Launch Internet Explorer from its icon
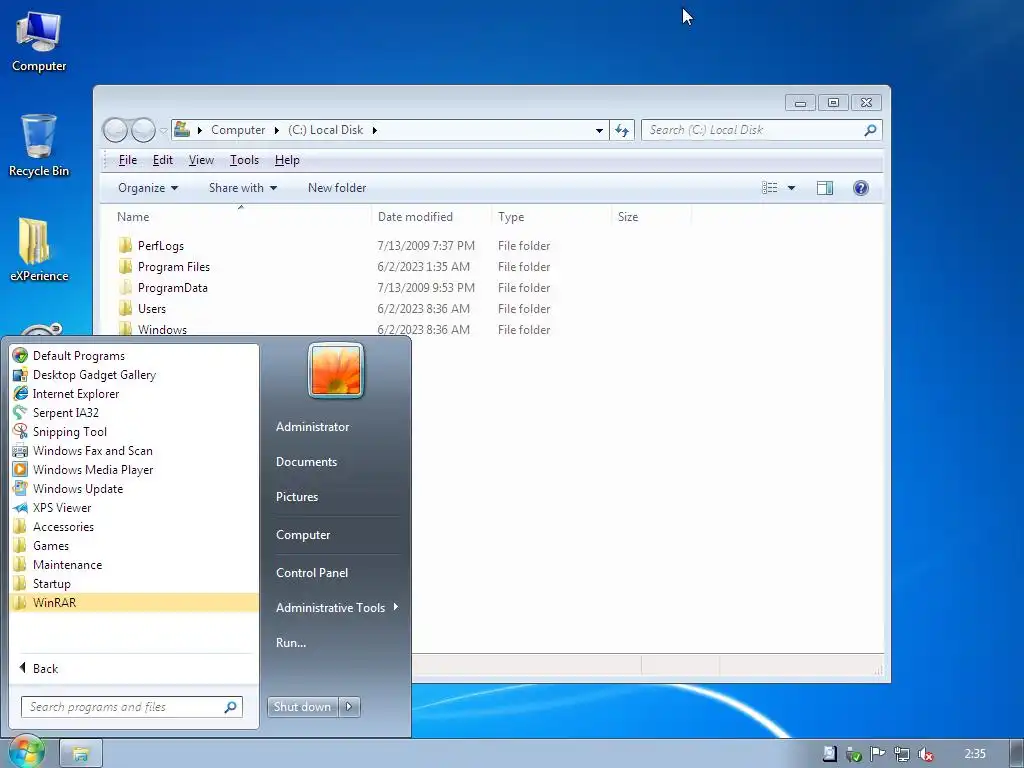Image resolution: width=1024 pixels, height=768 pixels. [x=20, y=394]
